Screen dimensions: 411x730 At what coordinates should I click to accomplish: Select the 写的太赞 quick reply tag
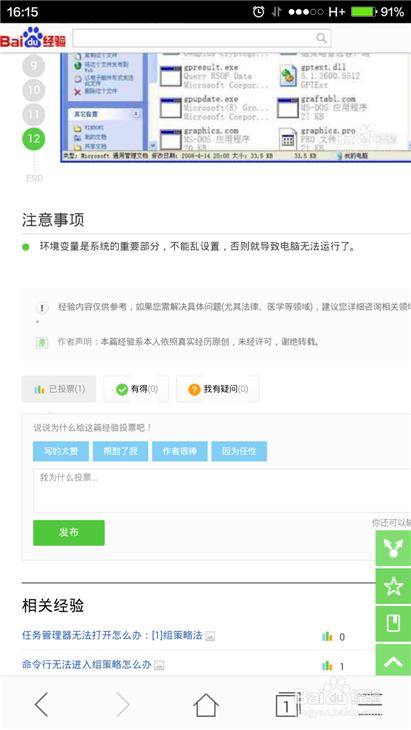[x=61, y=451]
